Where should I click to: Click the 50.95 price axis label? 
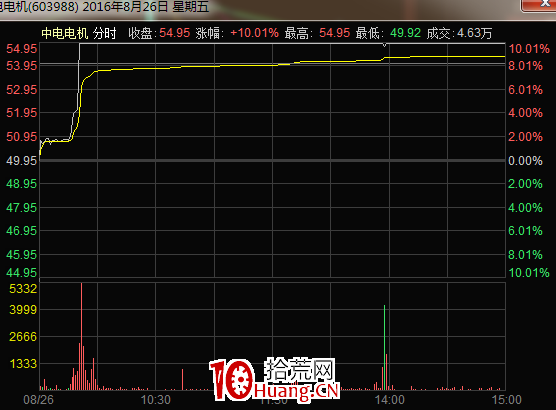[22, 137]
